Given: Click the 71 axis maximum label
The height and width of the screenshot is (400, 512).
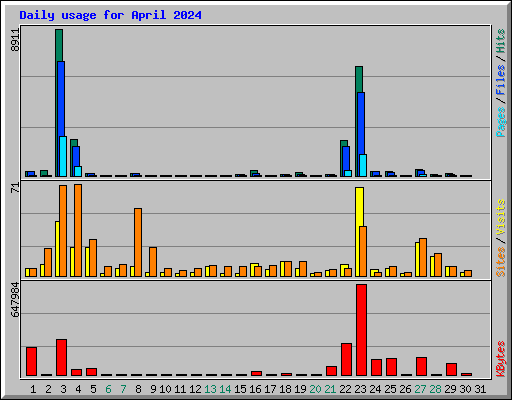Looking at the screenshot, I should click(x=15, y=187).
